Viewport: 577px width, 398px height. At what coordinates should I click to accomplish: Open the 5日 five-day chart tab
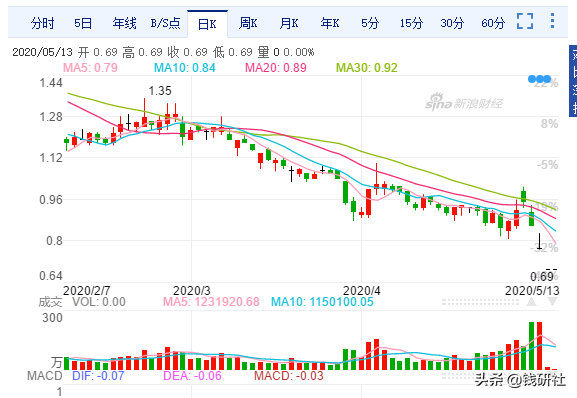coord(83,24)
